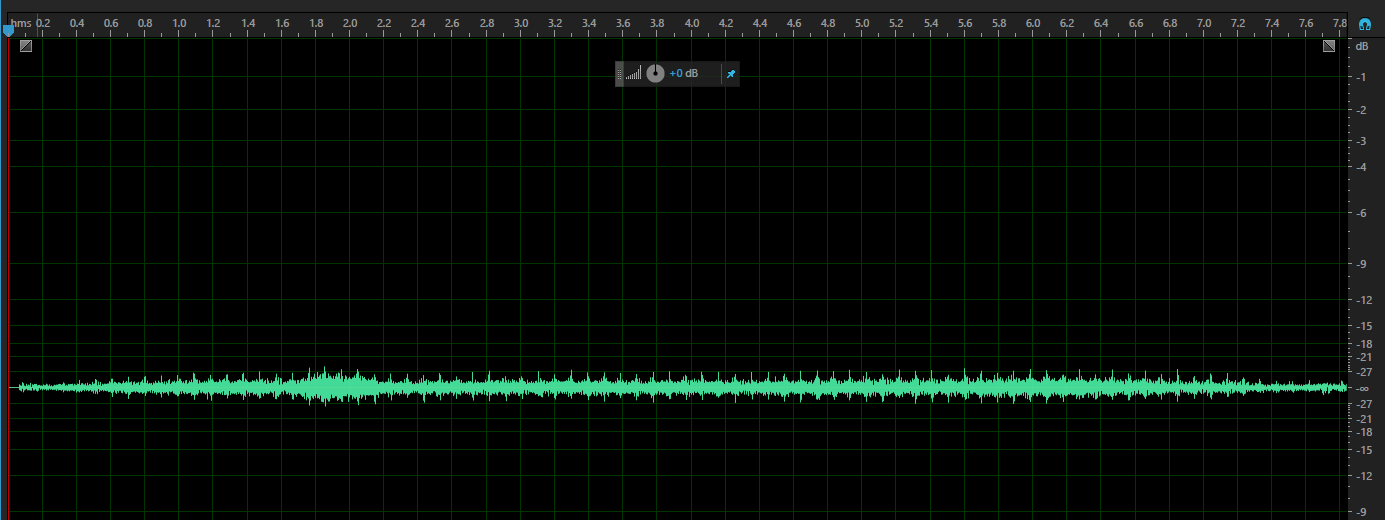Click the 6.8 mark on the time ruler

[x=1170, y=22]
